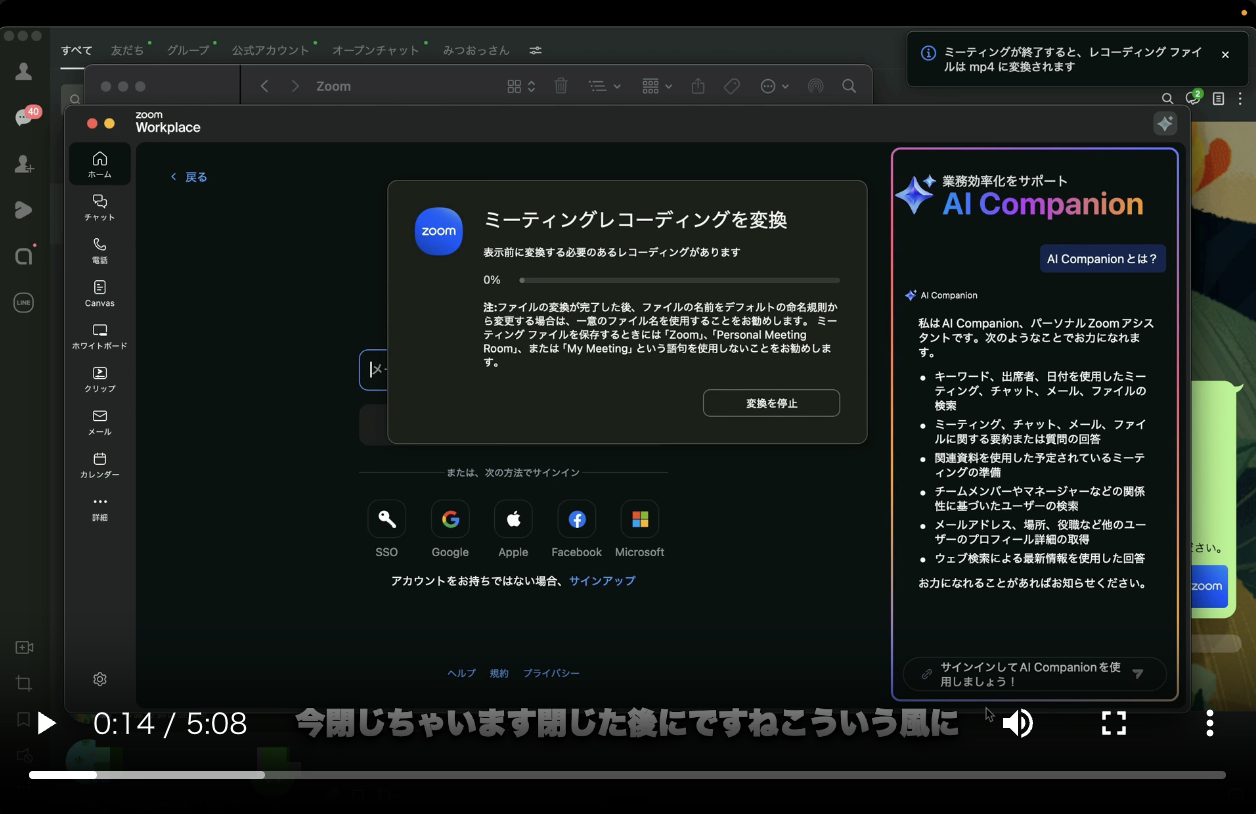Screen dimensions: 1256x814
Task: Open Clips (クリップ) in Zoom sidebar
Action: (x=100, y=379)
